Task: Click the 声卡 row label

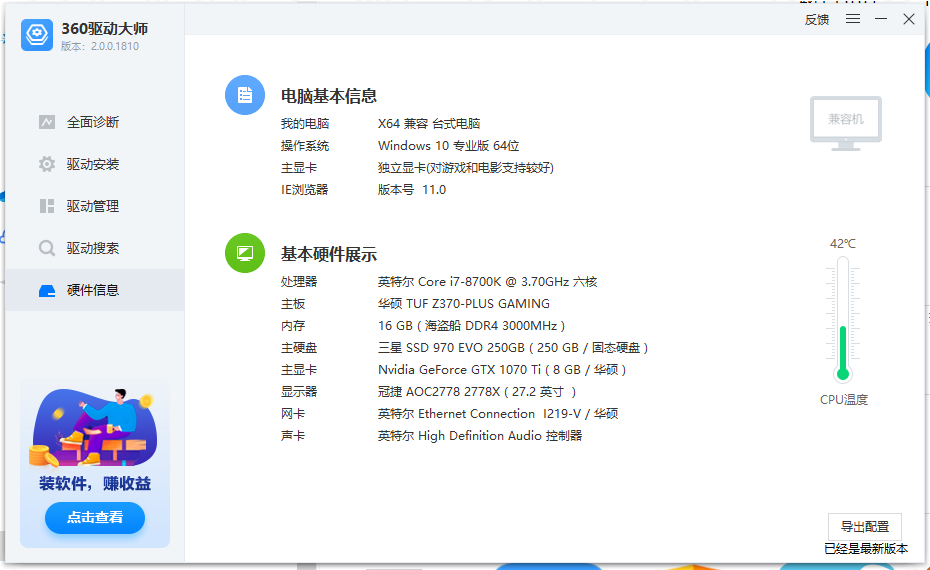Action: pyautogui.click(x=293, y=435)
